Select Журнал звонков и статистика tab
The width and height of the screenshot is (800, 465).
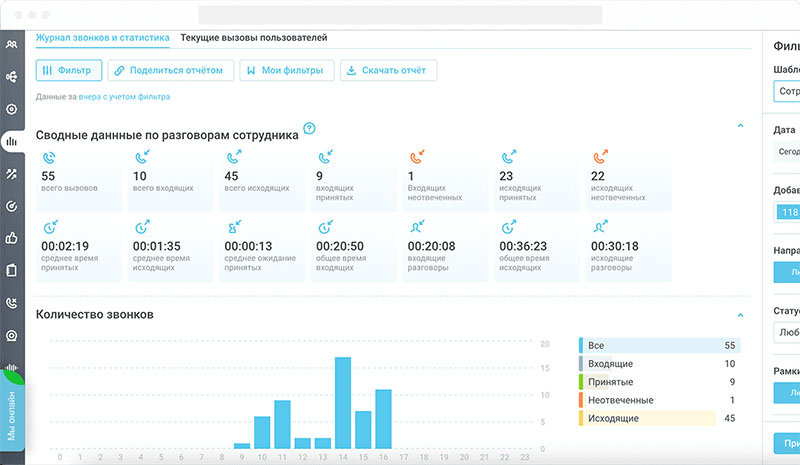pyautogui.click(x=103, y=38)
